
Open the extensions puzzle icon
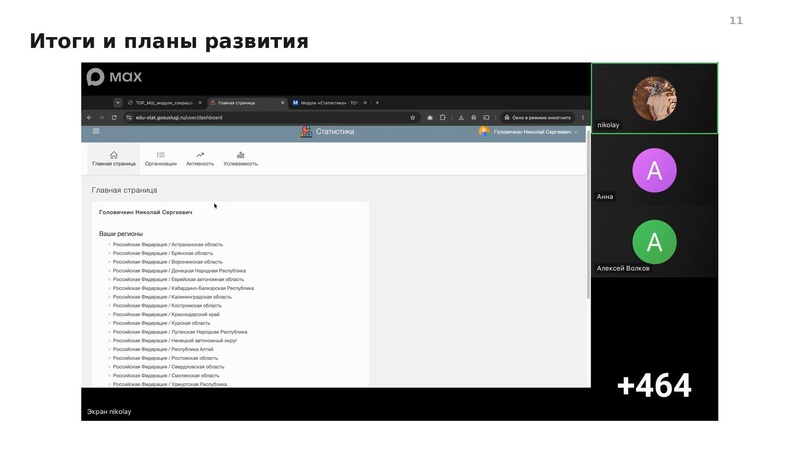442,117
